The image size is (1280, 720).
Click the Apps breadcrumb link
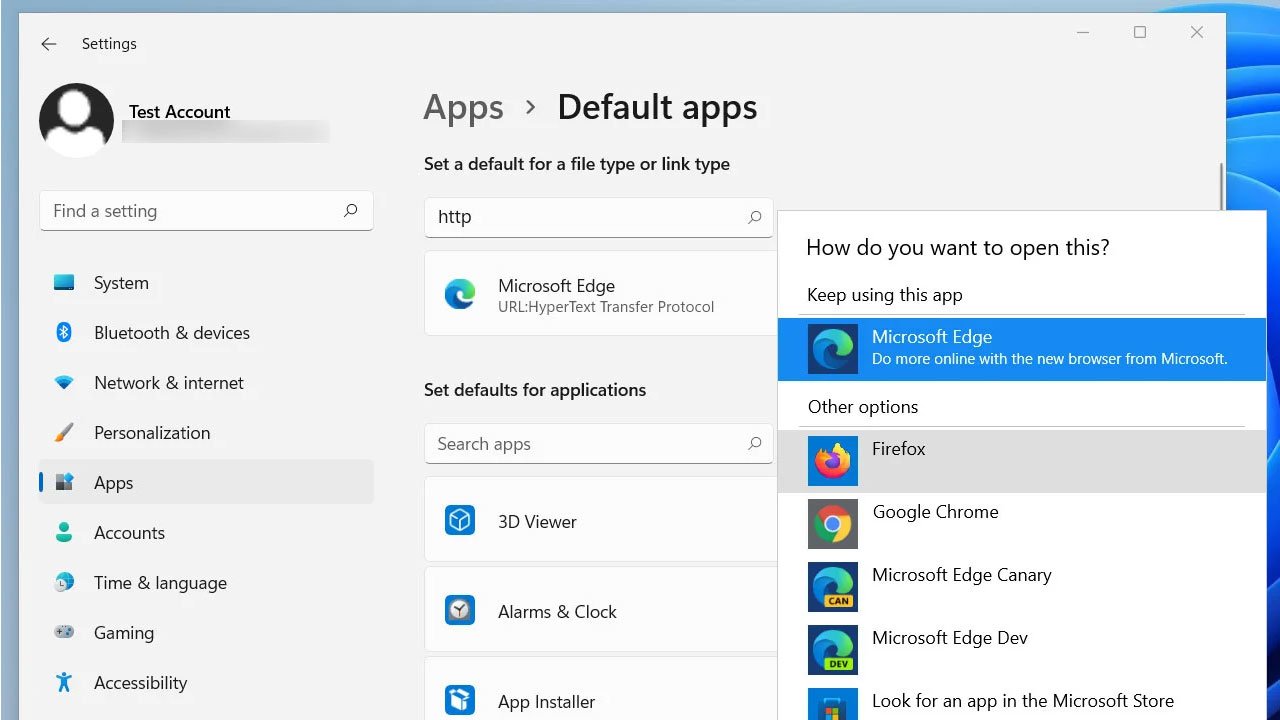click(463, 107)
